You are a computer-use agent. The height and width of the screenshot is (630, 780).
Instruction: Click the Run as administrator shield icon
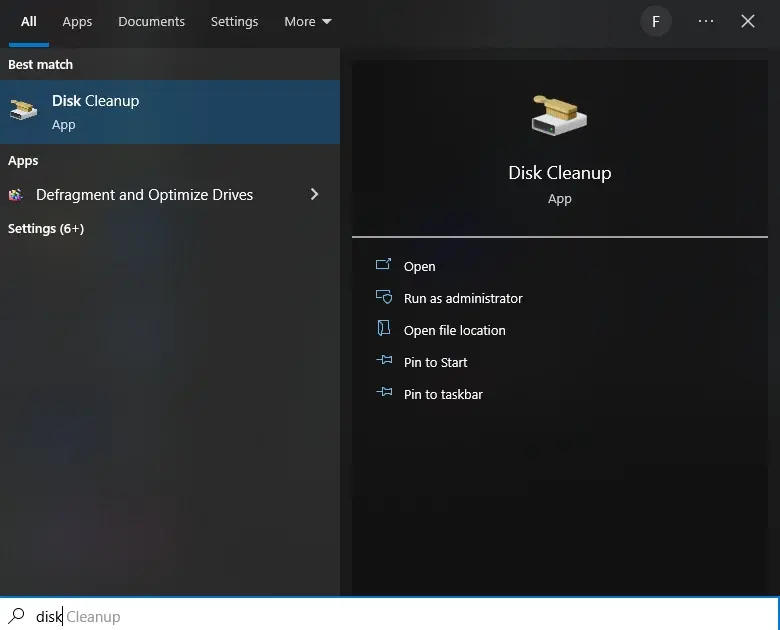pyautogui.click(x=384, y=297)
